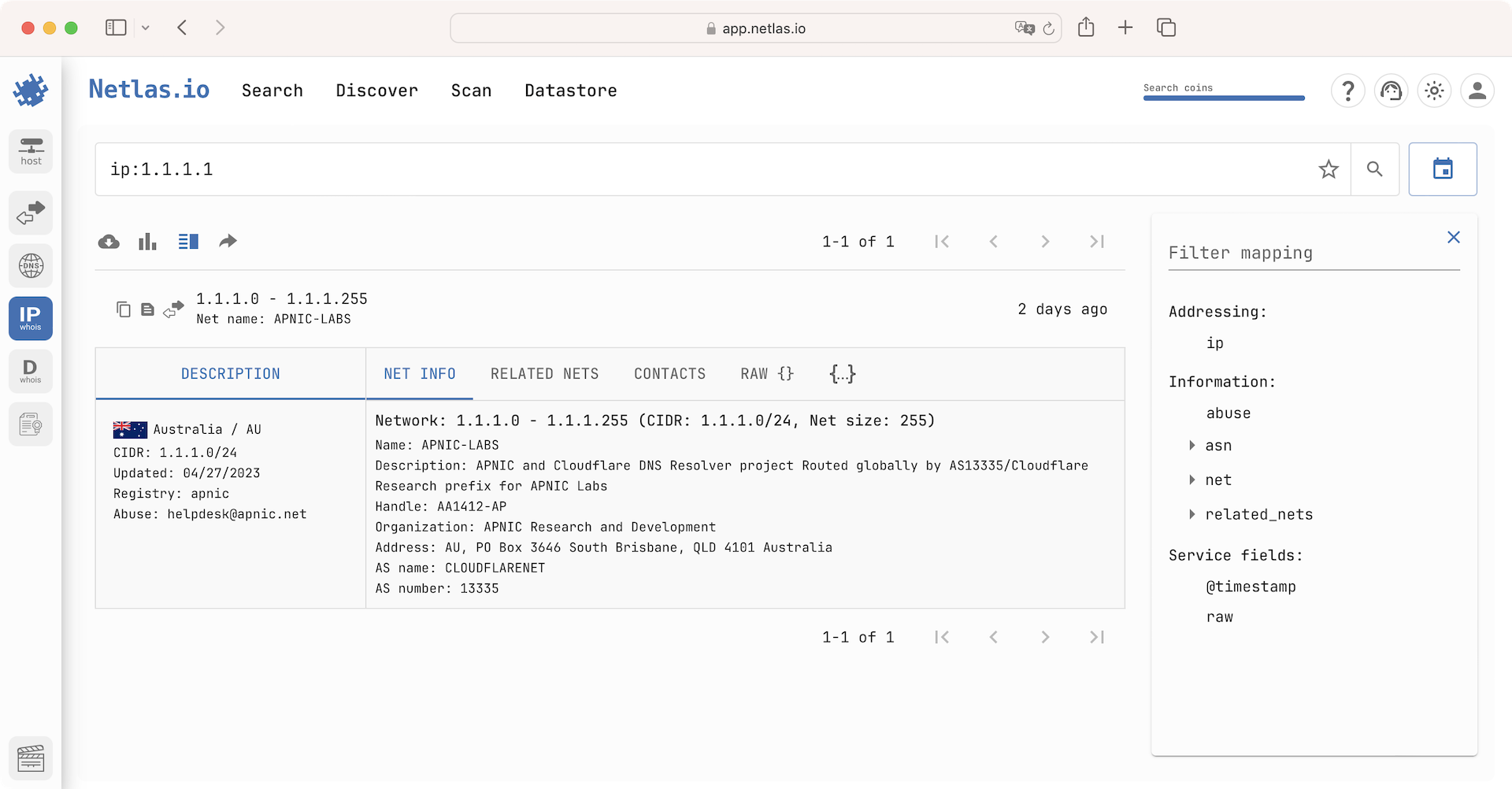Open the Netlas.io home link
Screen dimensions: 1512x789
(149, 89)
